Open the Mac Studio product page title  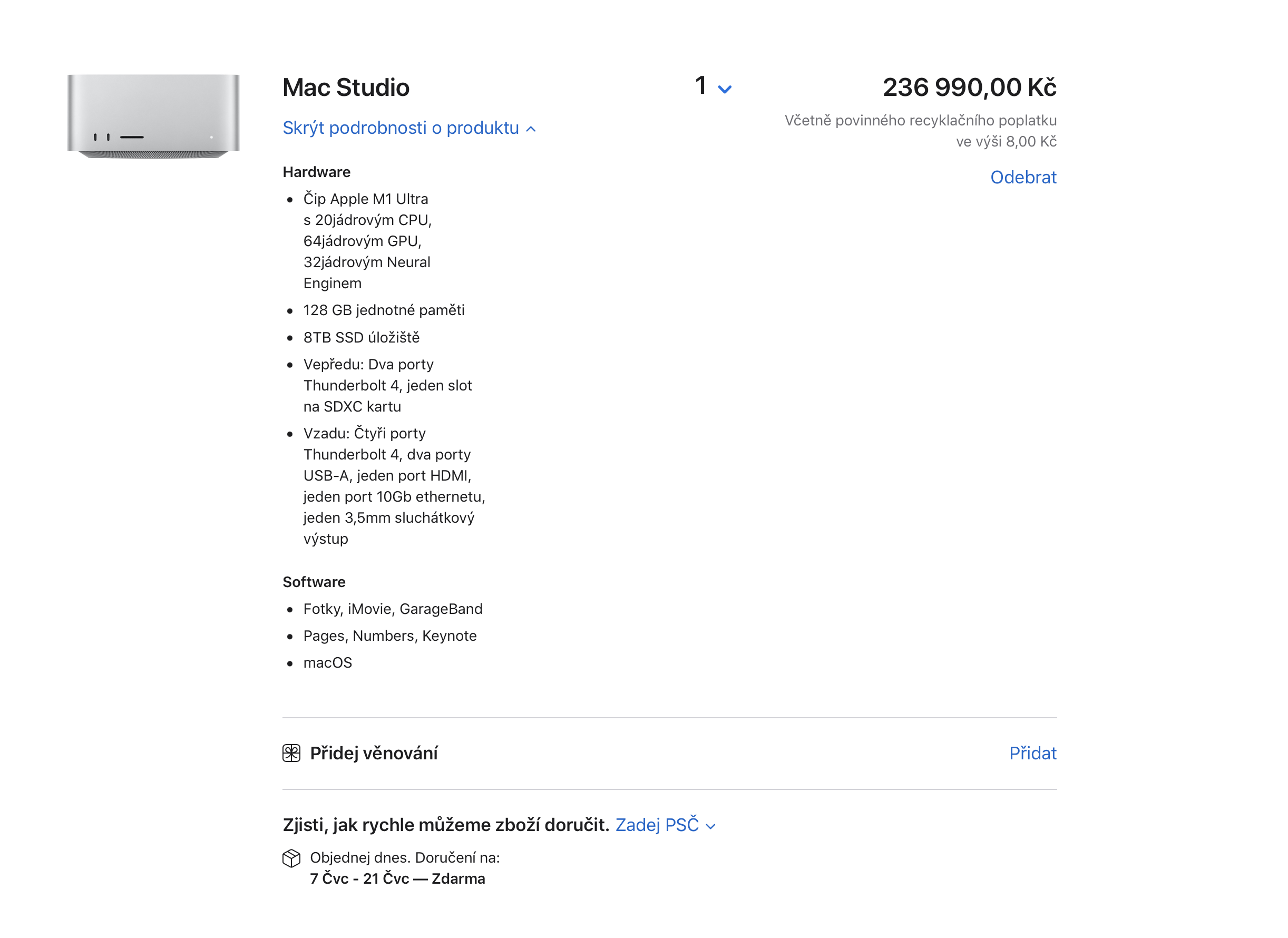pyautogui.click(x=345, y=86)
